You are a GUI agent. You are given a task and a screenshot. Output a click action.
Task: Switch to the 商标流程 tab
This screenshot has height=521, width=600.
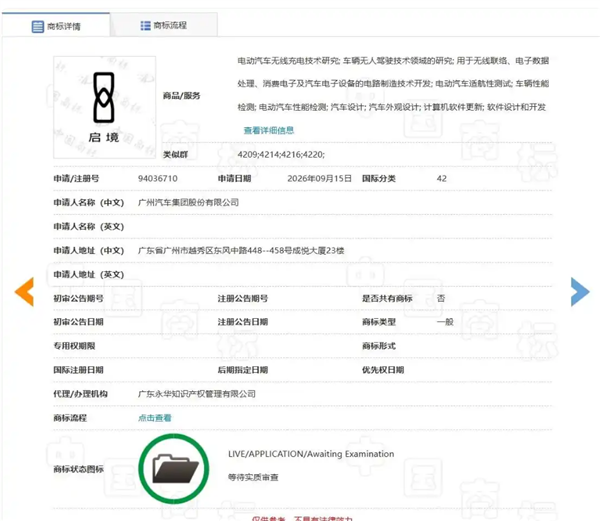164,25
